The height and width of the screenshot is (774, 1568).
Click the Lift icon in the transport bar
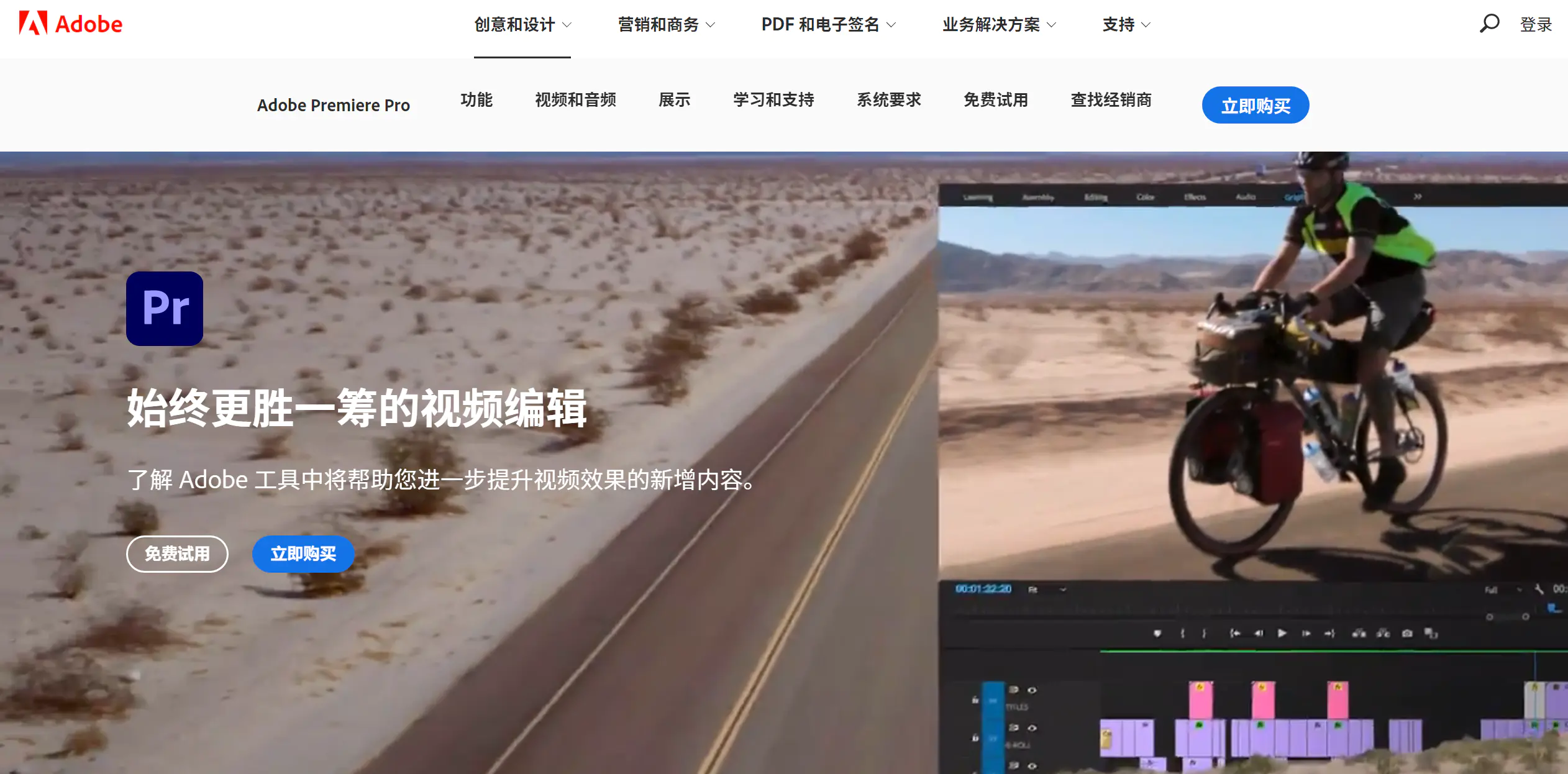click(x=1359, y=633)
